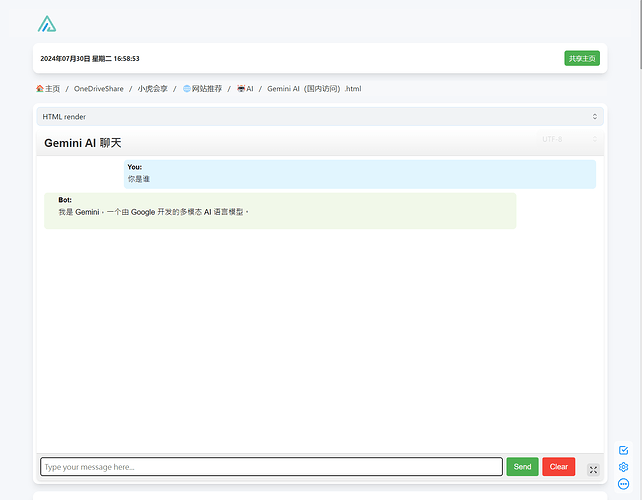Image resolution: width=642 pixels, height=500 pixels.
Task: Open the UTF-8 encoding dropdown
Action: [x=569, y=139]
